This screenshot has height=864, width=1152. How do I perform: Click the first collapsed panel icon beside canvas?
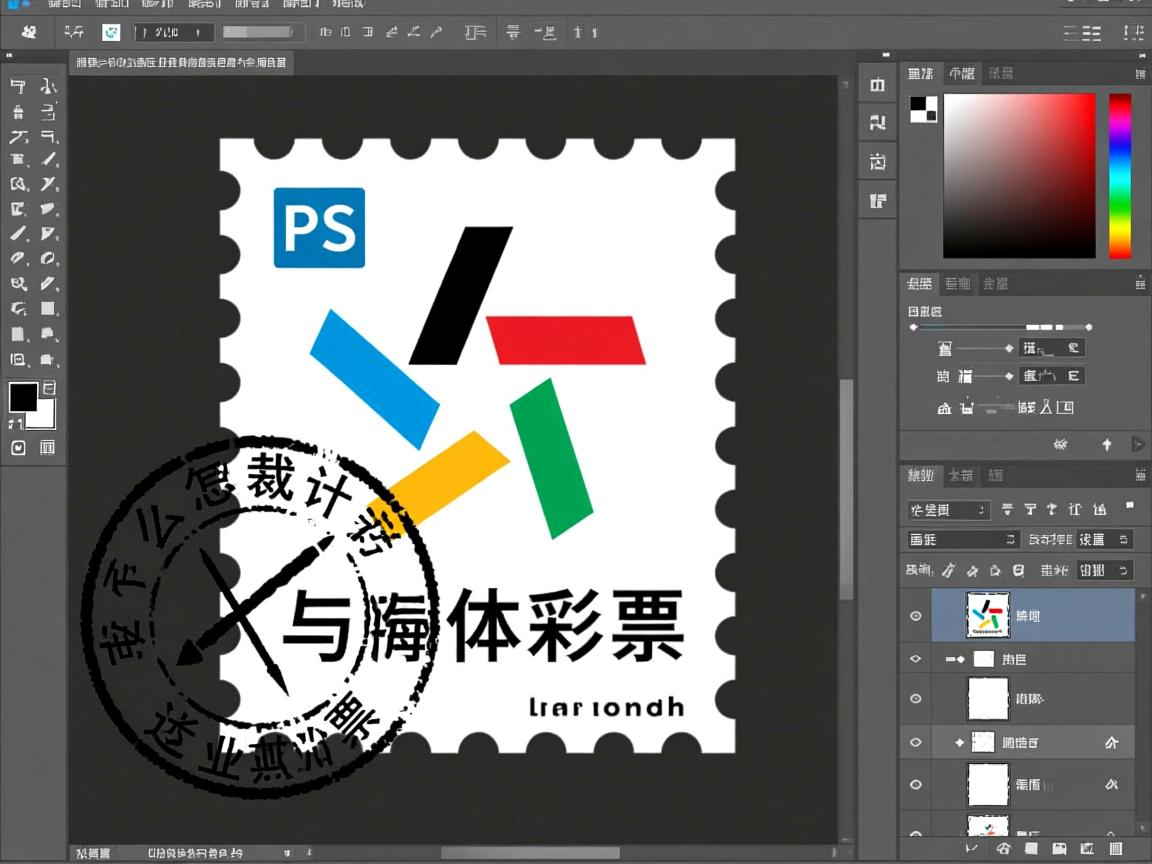pyautogui.click(x=877, y=85)
